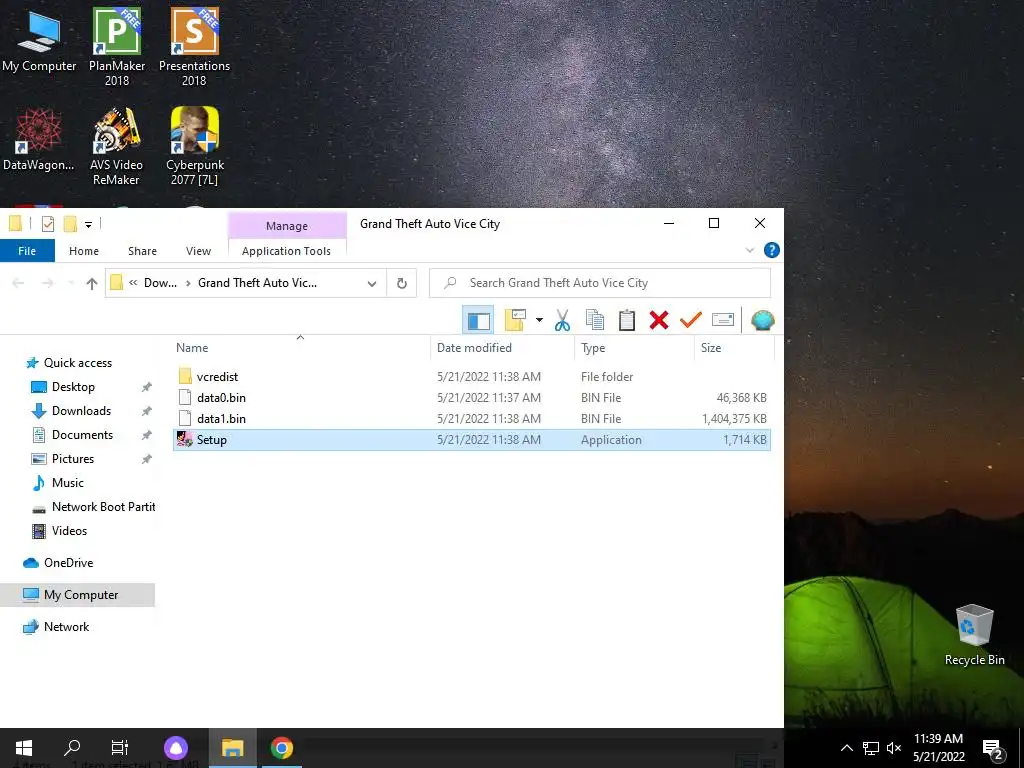This screenshot has width=1024, height=768.
Task: Switch to the Share ribbon tab
Action: pos(142,251)
